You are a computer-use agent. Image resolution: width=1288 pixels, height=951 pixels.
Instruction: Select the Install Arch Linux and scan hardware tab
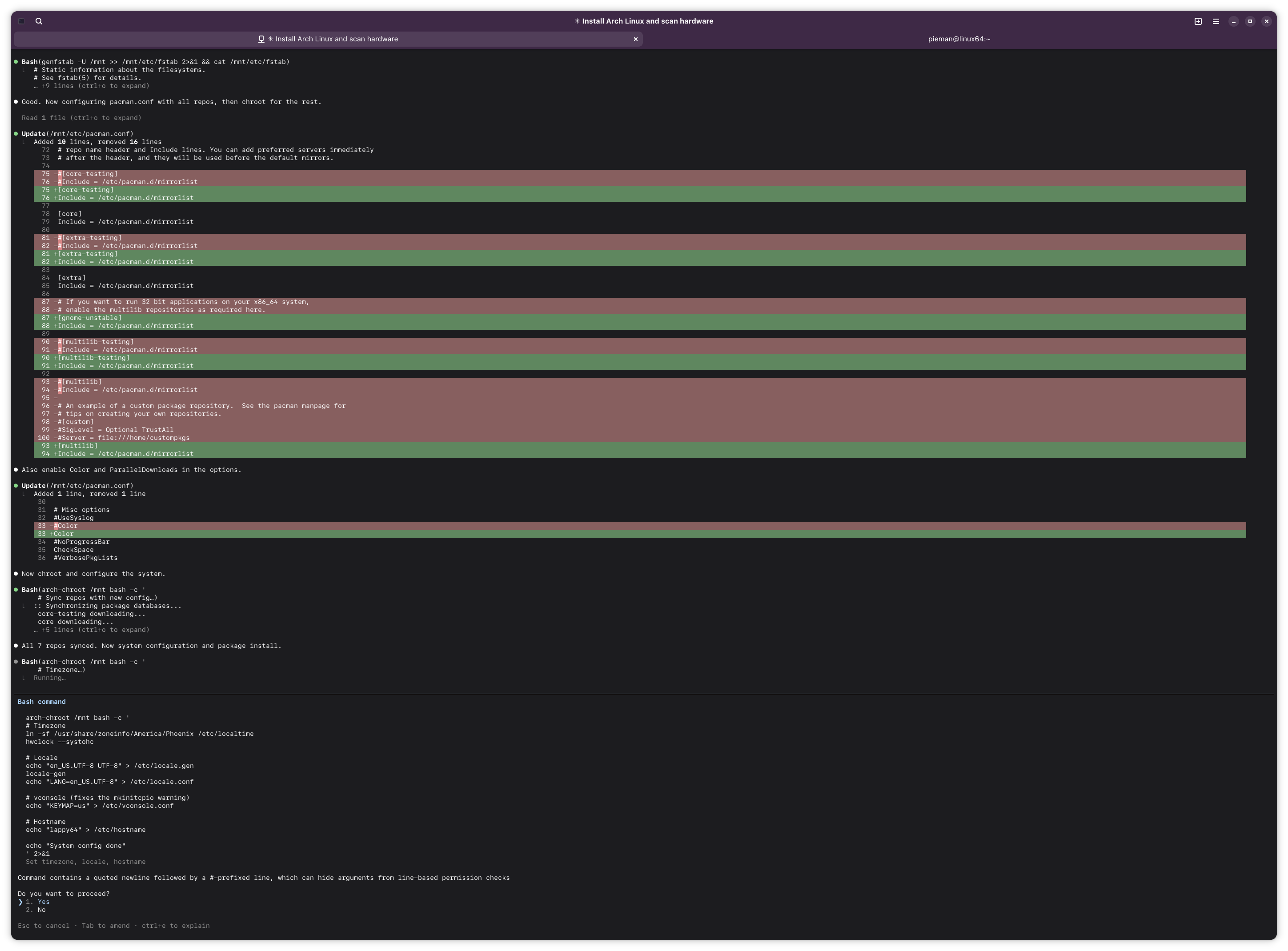pyautogui.click(x=332, y=39)
